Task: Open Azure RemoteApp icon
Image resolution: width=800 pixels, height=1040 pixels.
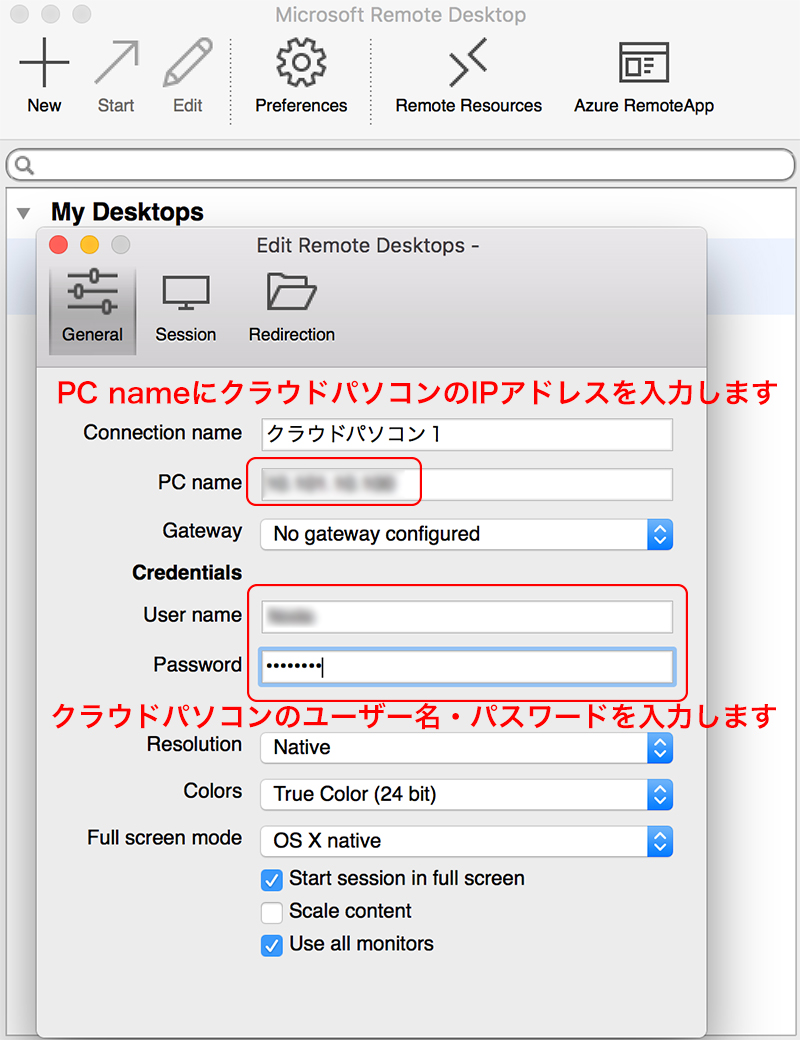Action: point(643,62)
